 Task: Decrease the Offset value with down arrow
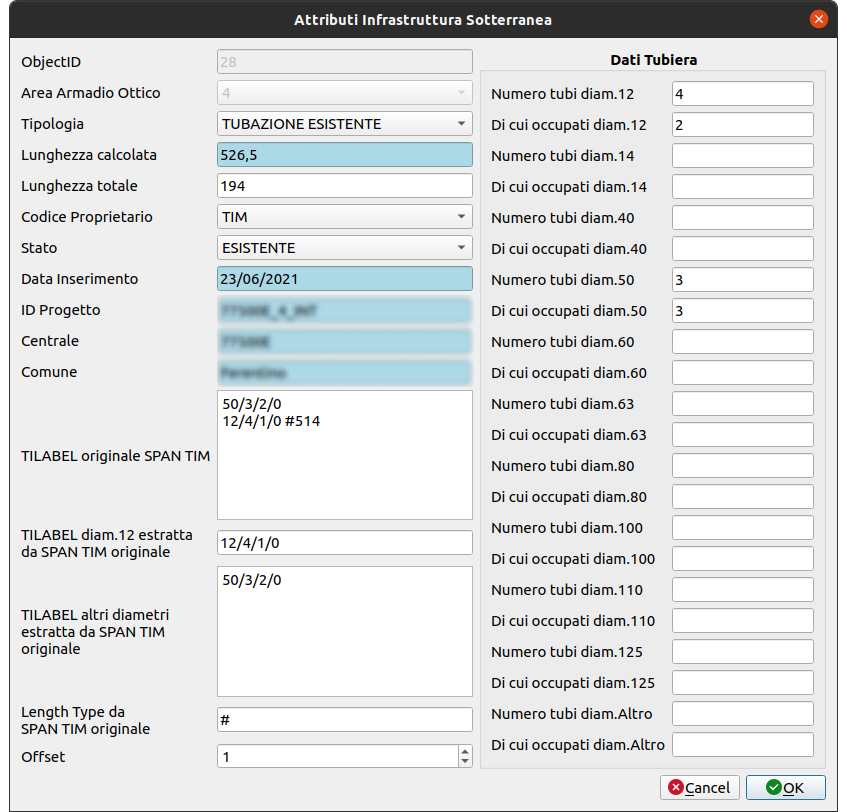(464, 762)
